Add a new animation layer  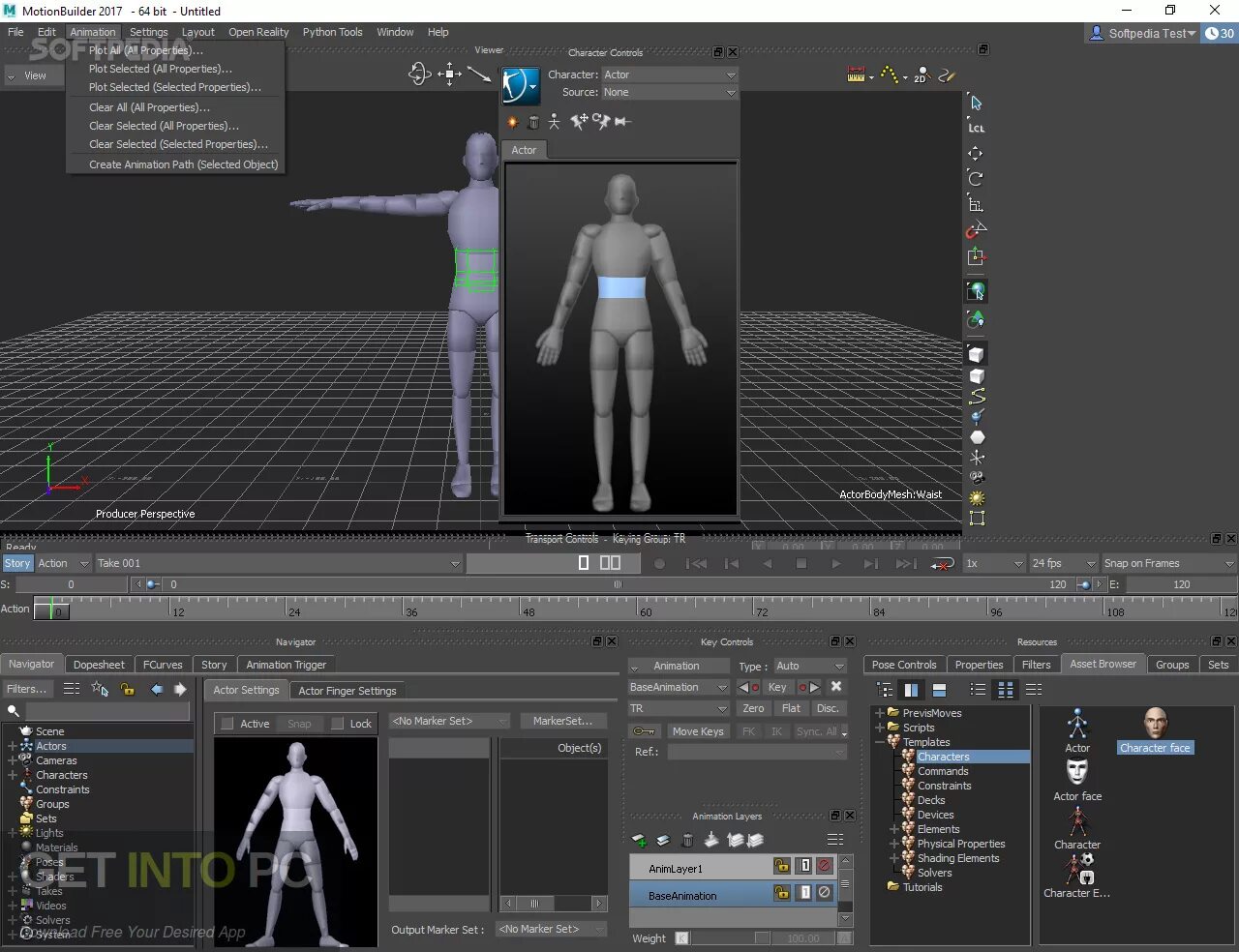pyautogui.click(x=639, y=840)
